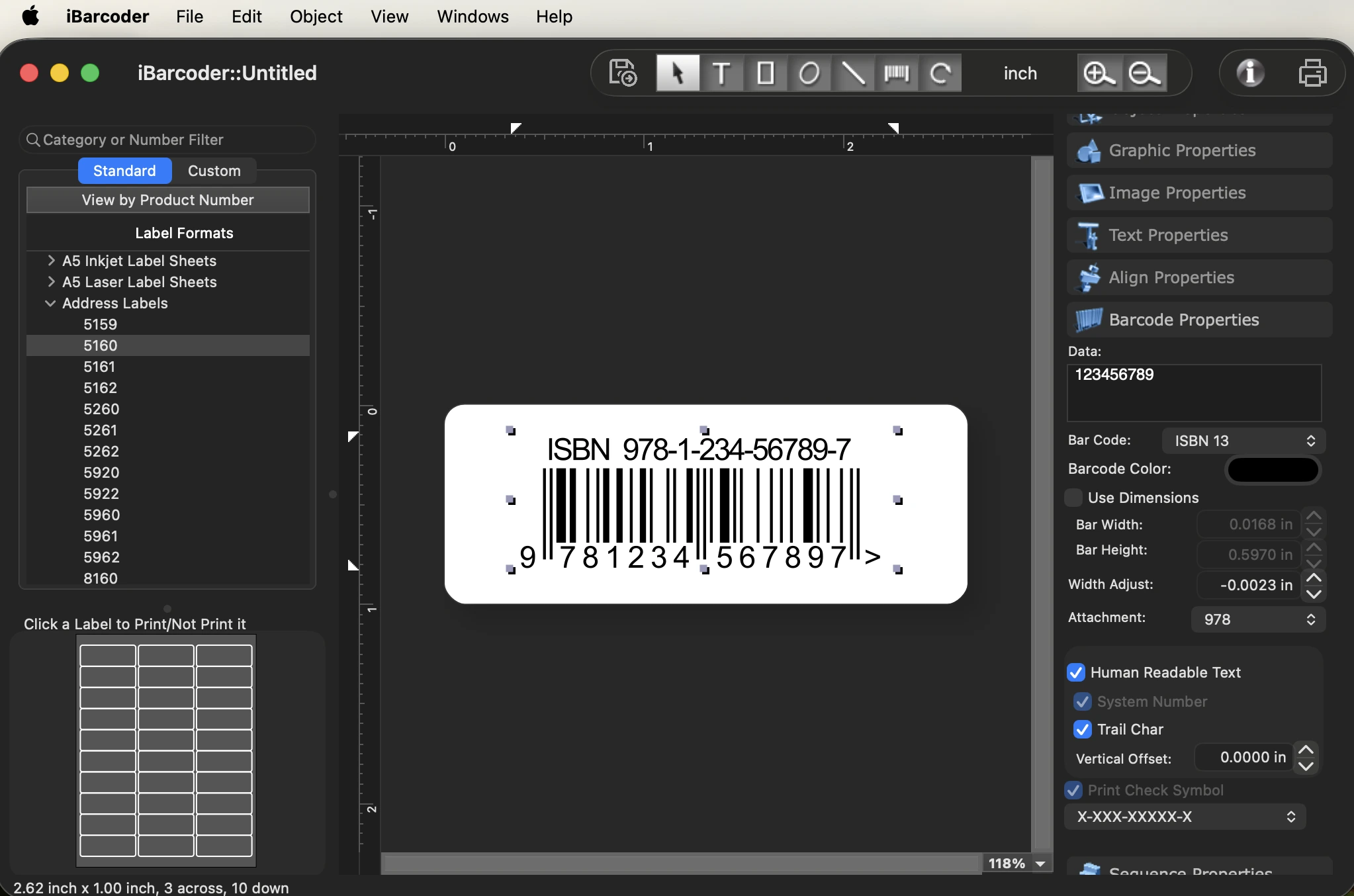Select the Text tool

[x=721, y=73]
